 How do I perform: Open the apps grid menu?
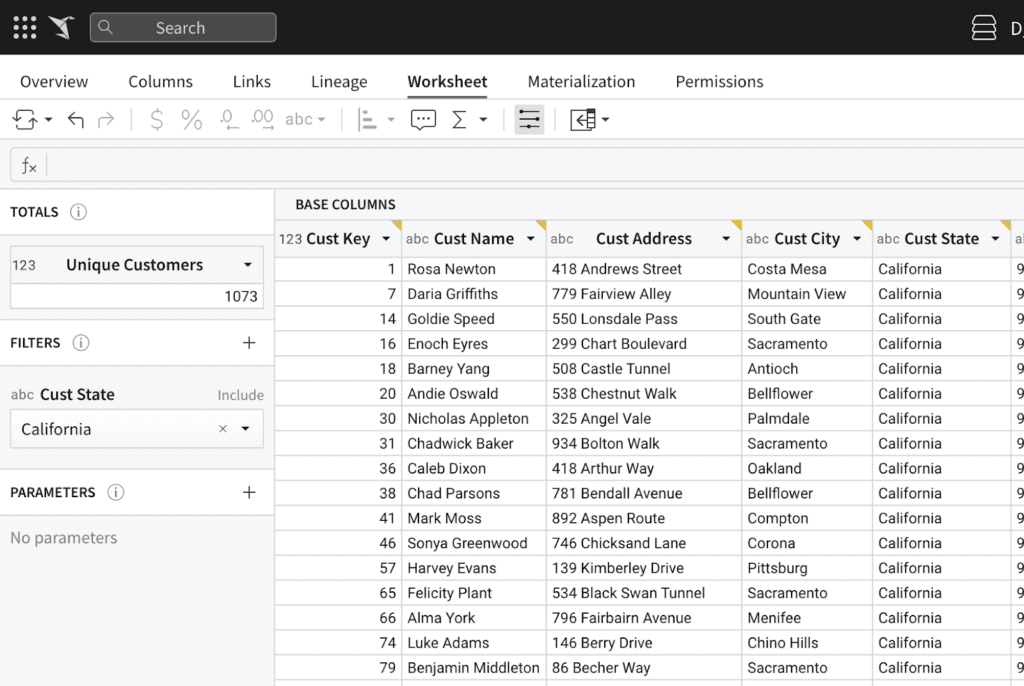click(x=25, y=27)
